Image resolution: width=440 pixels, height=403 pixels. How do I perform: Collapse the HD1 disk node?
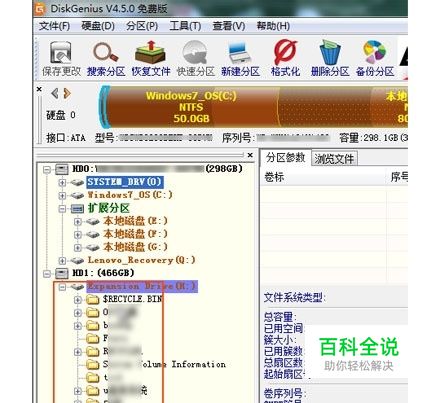point(47,274)
